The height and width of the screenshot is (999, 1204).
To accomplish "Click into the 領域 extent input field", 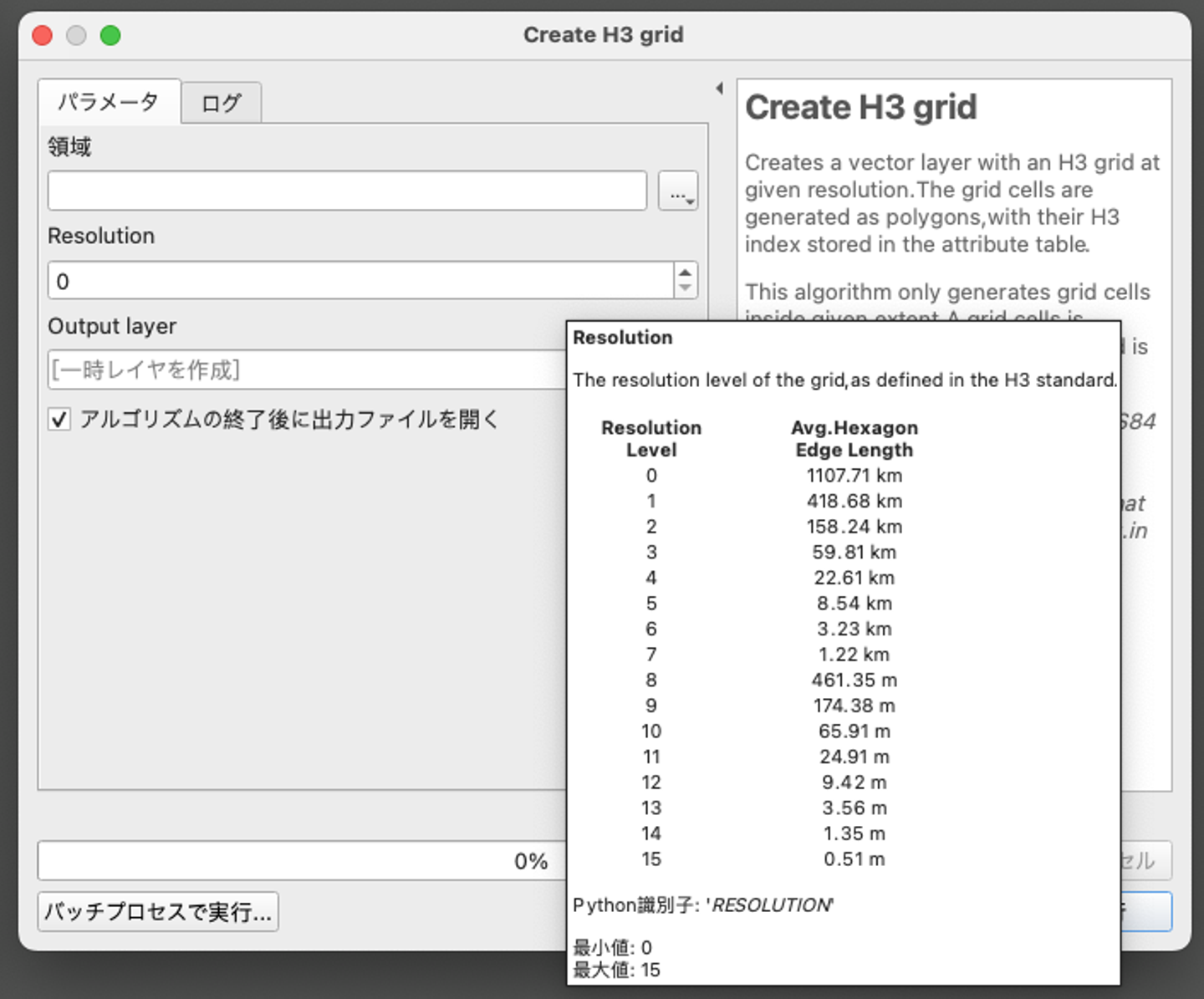I will click(347, 191).
